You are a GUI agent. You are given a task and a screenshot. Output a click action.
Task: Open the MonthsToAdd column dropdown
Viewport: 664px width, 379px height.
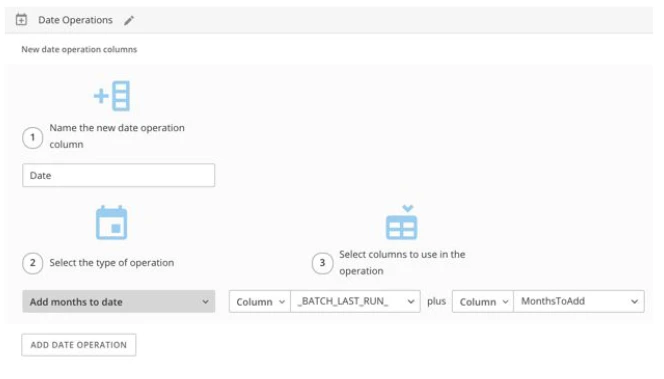(x=579, y=302)
